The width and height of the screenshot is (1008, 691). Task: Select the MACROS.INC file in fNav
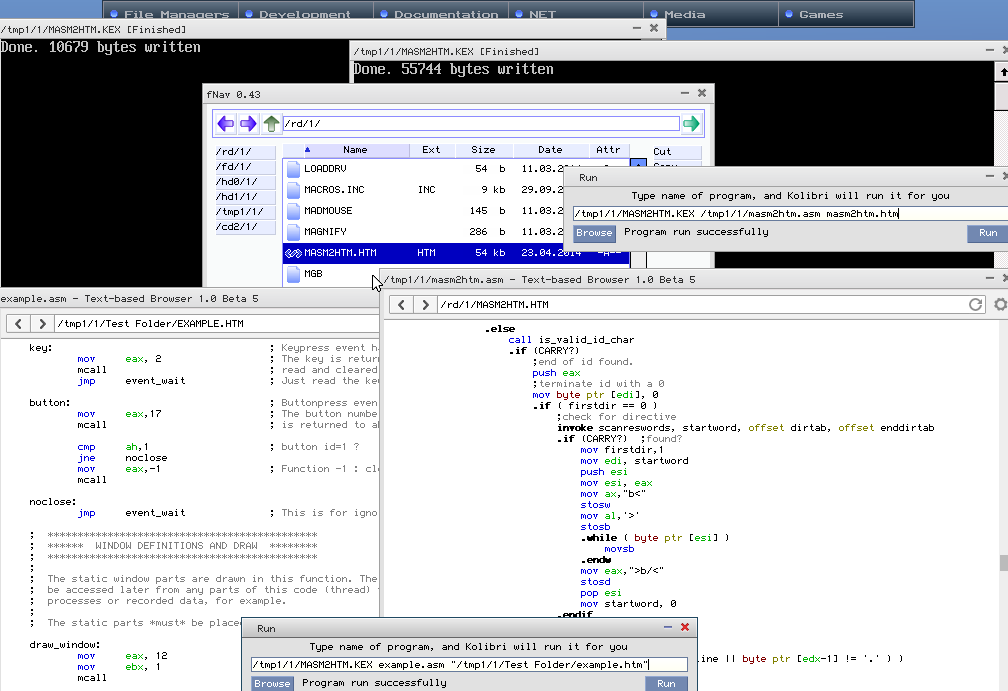click(334, 190)
